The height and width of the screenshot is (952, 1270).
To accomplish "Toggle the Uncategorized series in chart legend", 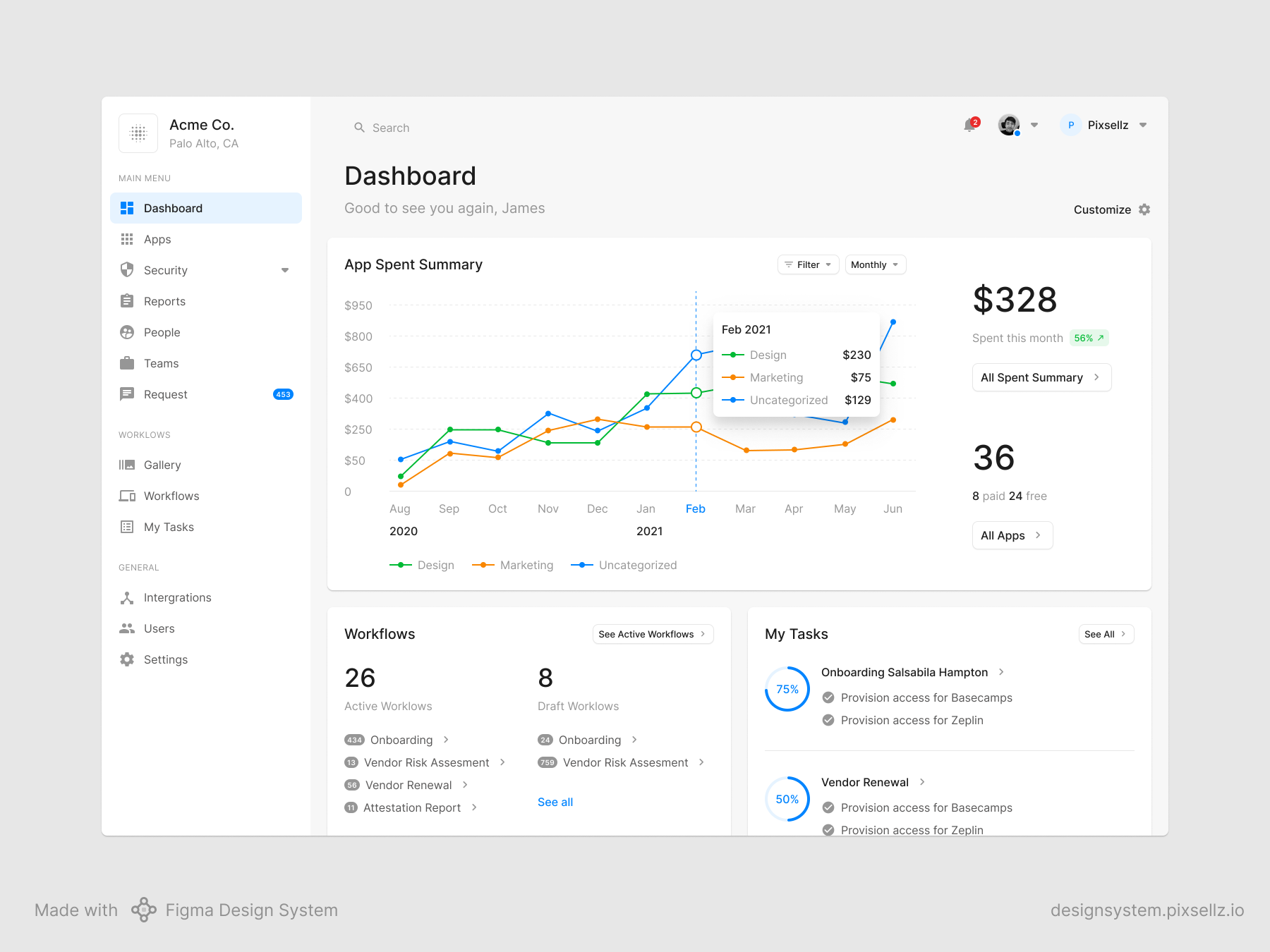I will point(624,565).
